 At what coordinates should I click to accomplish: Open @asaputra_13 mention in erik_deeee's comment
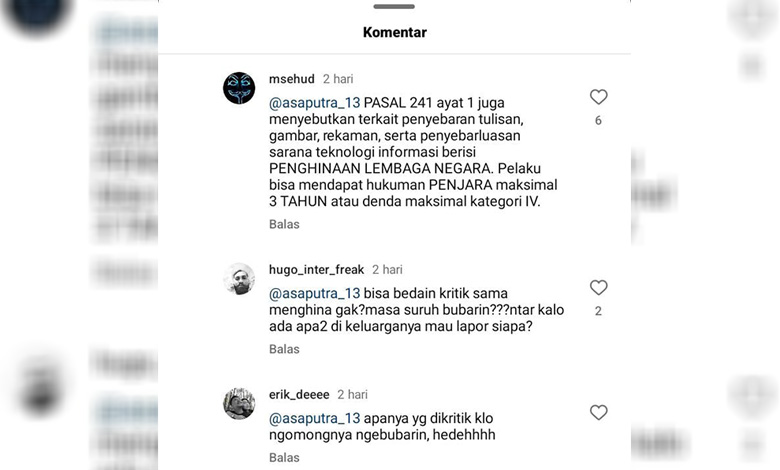(314, 419)
